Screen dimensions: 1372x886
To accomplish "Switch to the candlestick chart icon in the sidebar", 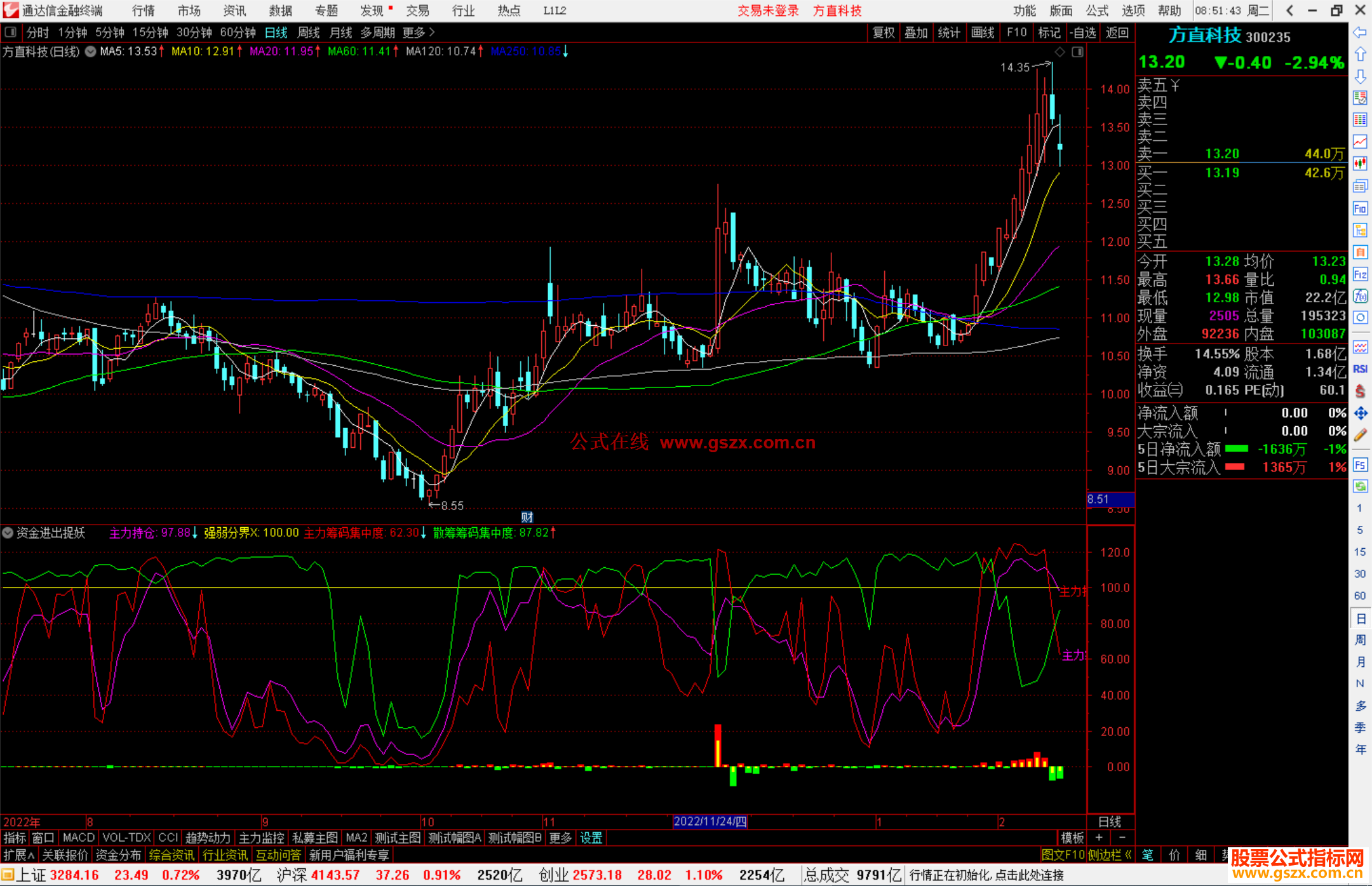I will [x=1360, y=164].
